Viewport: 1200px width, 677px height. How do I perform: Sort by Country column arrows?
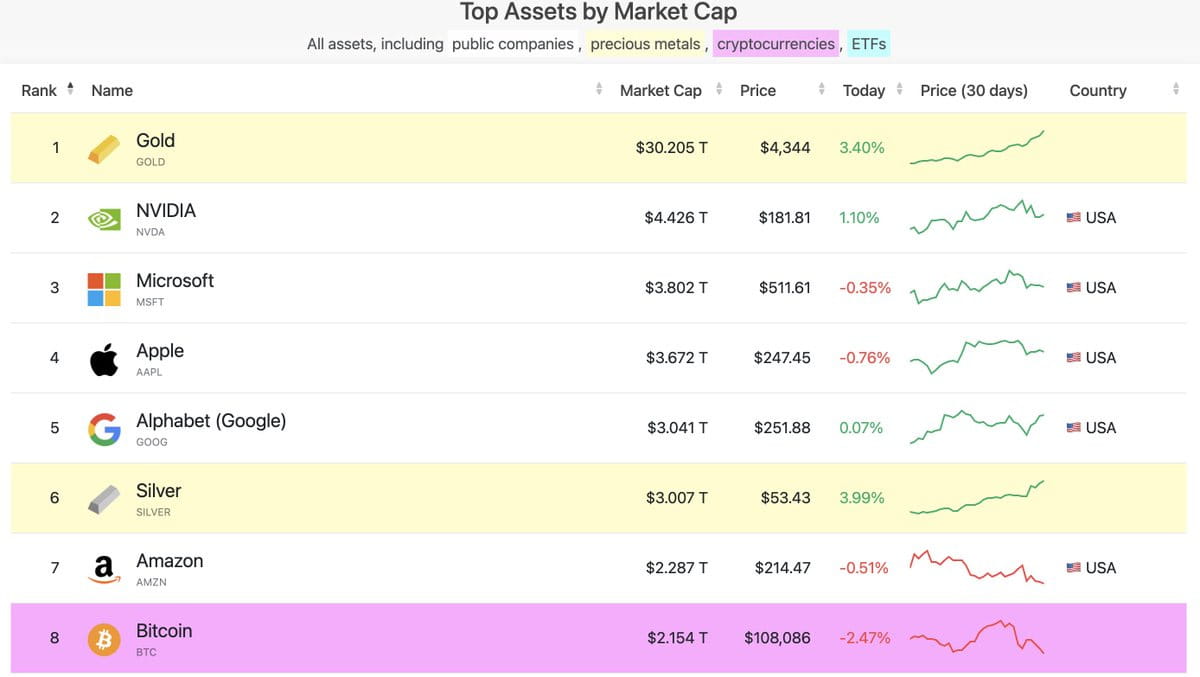(1176, 90)
